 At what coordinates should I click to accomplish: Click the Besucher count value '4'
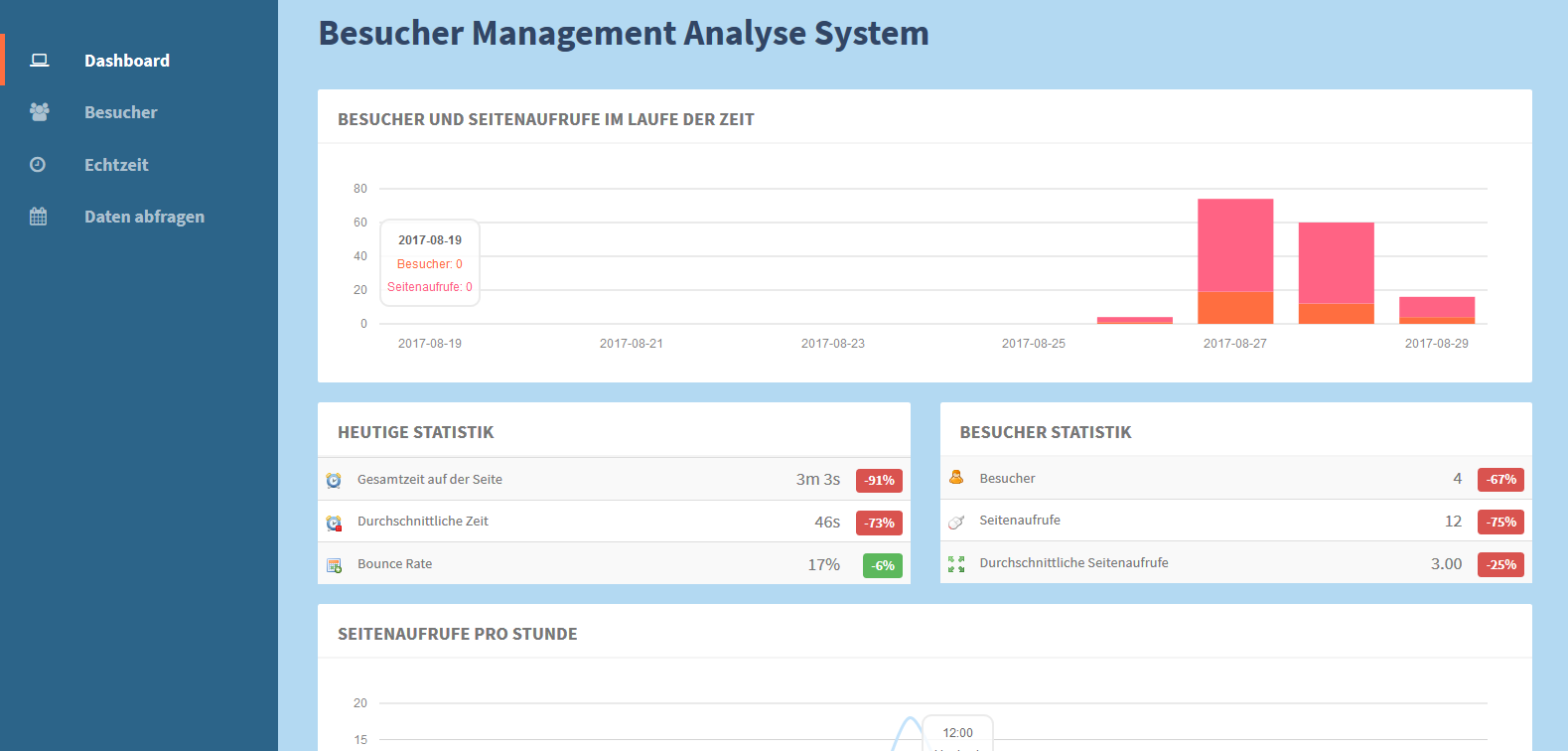click(x=1458, y=478)
